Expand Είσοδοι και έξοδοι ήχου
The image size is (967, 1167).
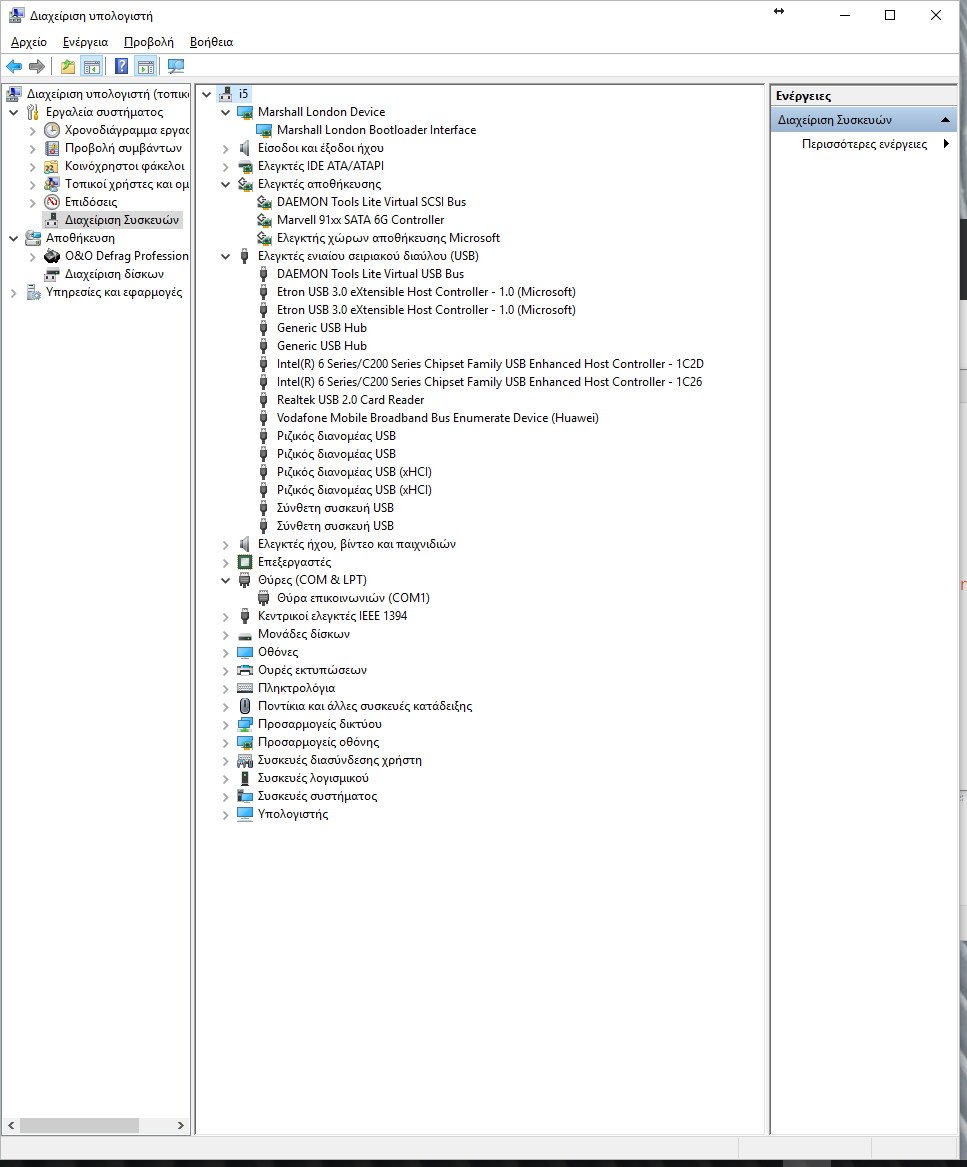coord(226,149)
